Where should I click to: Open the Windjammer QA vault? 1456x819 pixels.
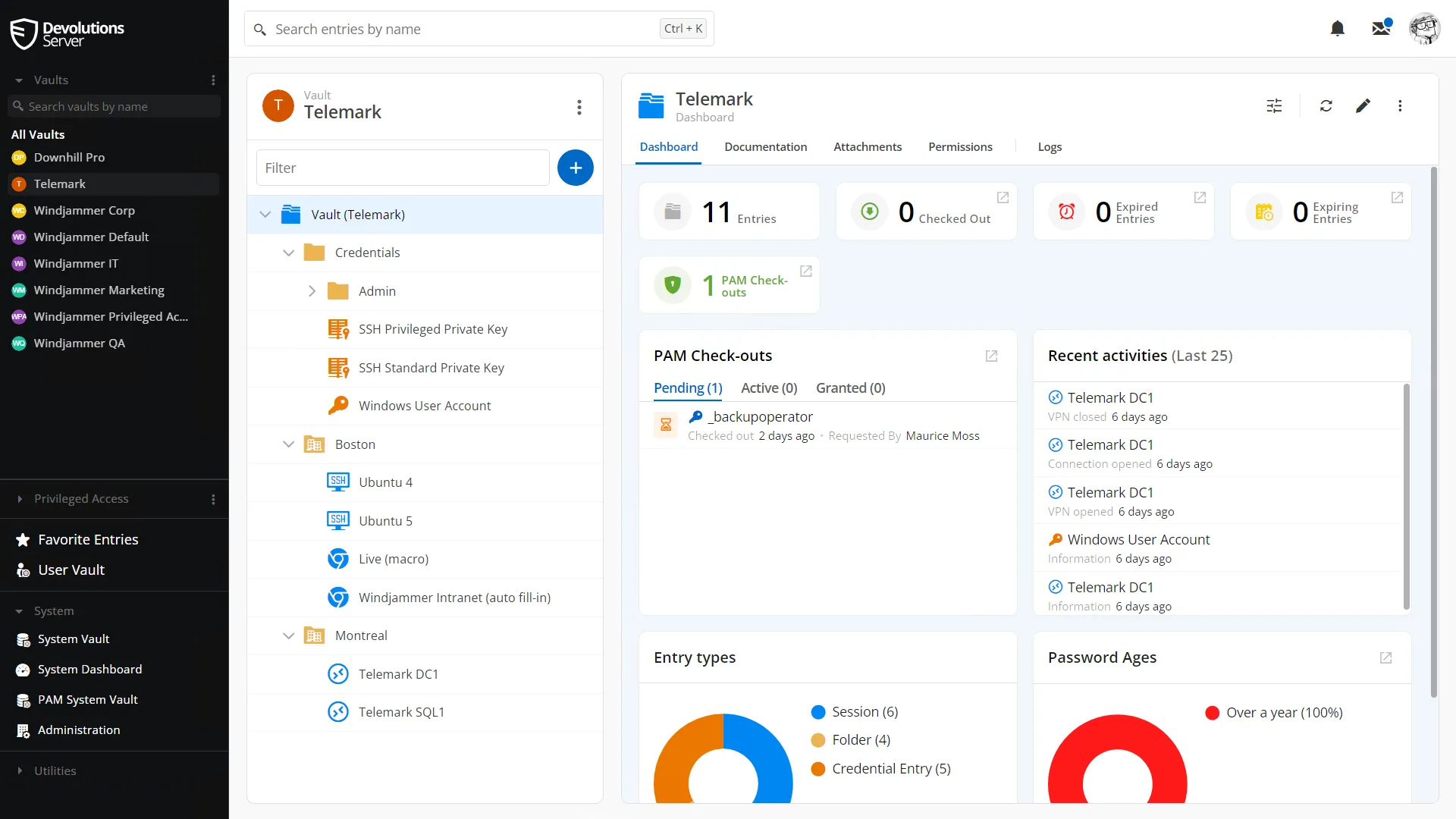click(x=114, y=344)
